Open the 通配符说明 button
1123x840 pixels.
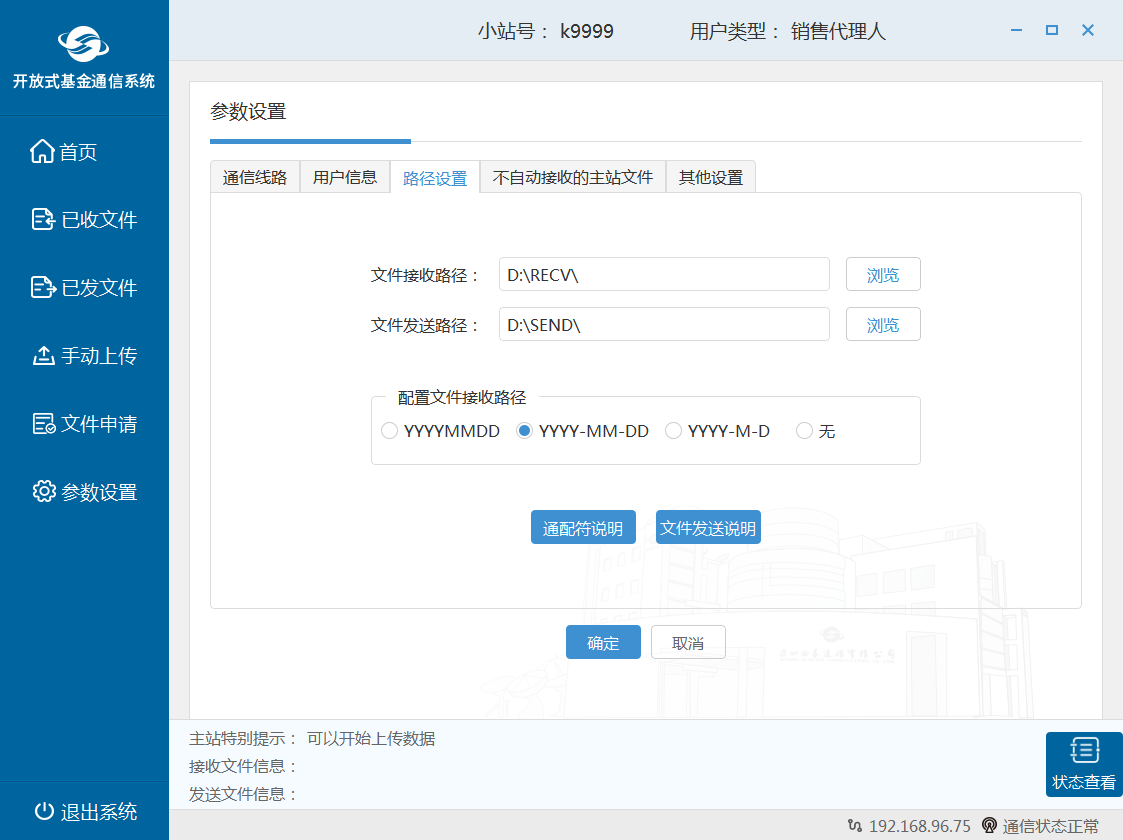coord(583,528)
